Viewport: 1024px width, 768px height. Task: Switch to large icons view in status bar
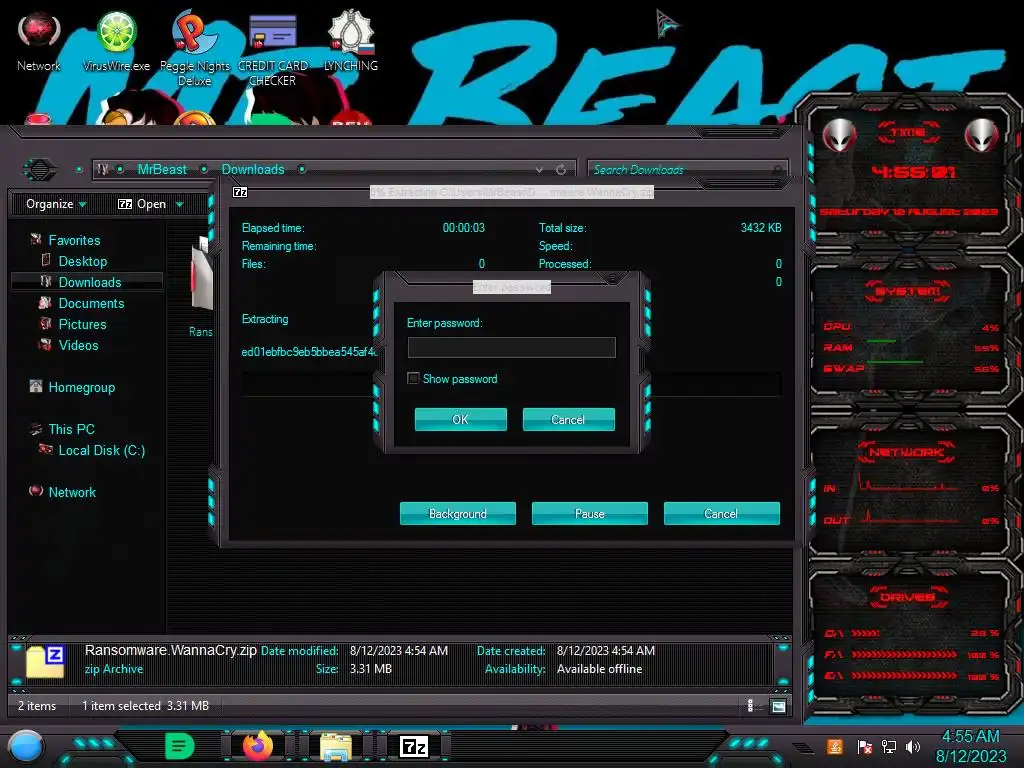[778, 706]
